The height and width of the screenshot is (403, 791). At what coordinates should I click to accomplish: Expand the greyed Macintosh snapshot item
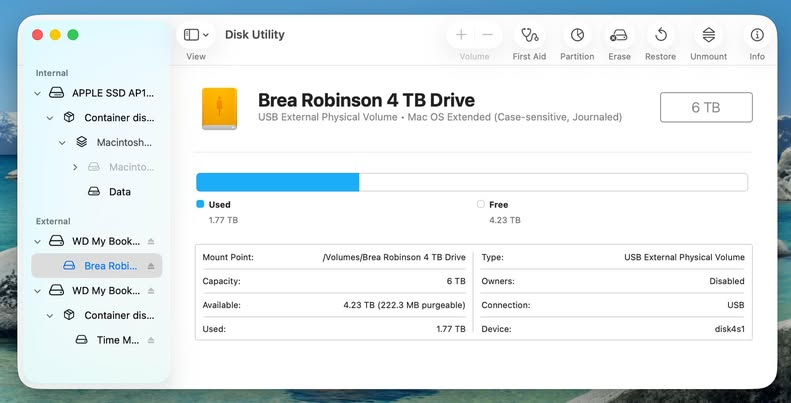tap(75, 167)
